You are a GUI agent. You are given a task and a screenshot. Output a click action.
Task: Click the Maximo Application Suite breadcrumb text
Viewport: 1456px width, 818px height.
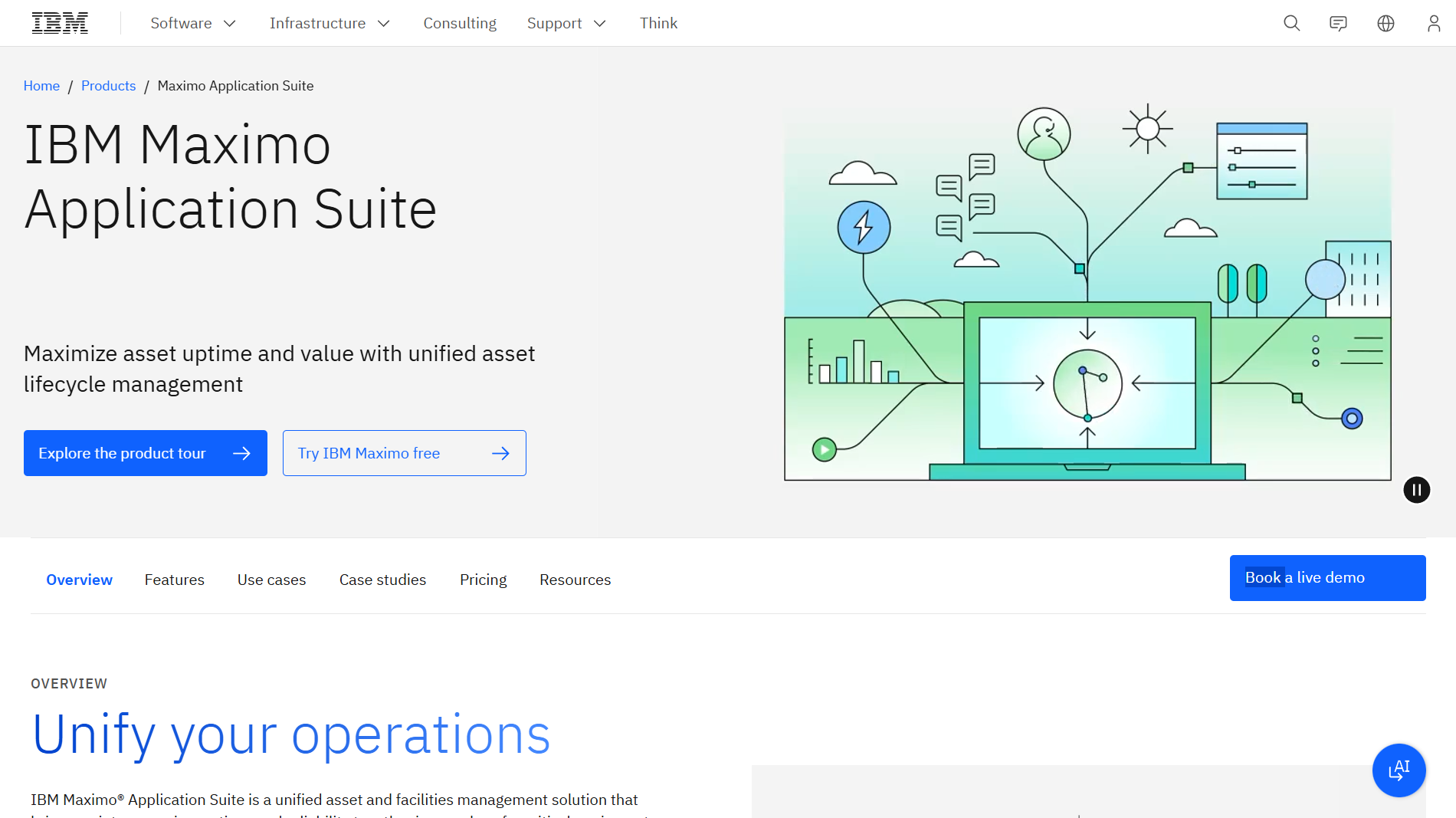point(235,86)
